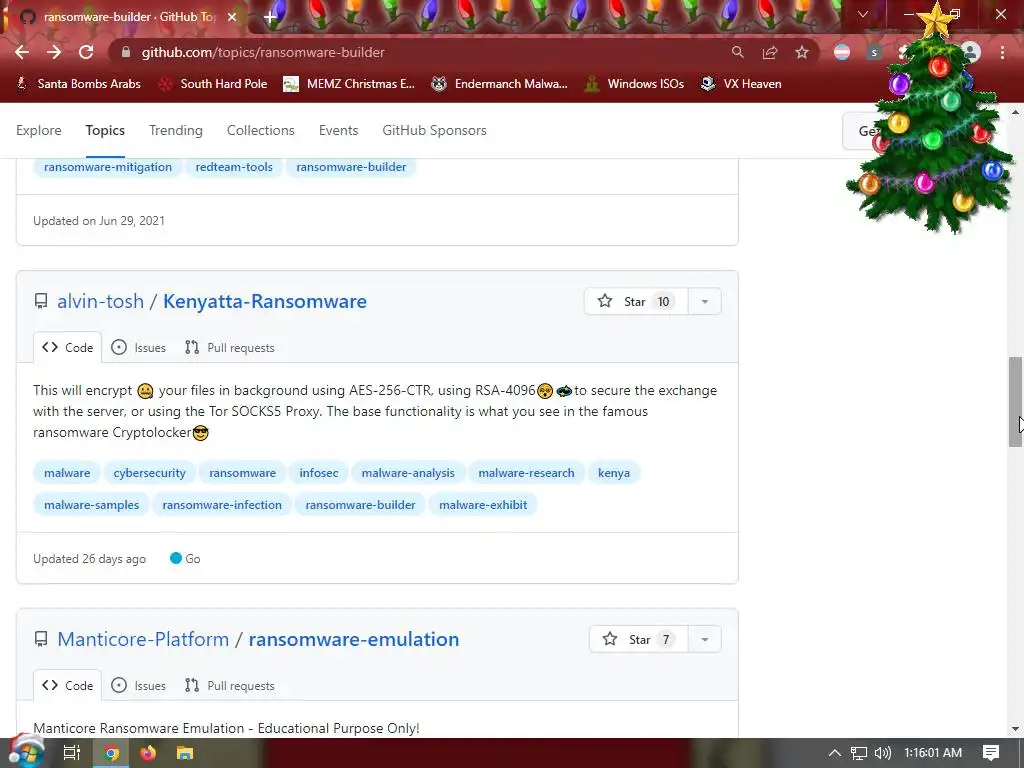1024x768 pixels.
Task: Open Collections
Action: click(261, 130)
